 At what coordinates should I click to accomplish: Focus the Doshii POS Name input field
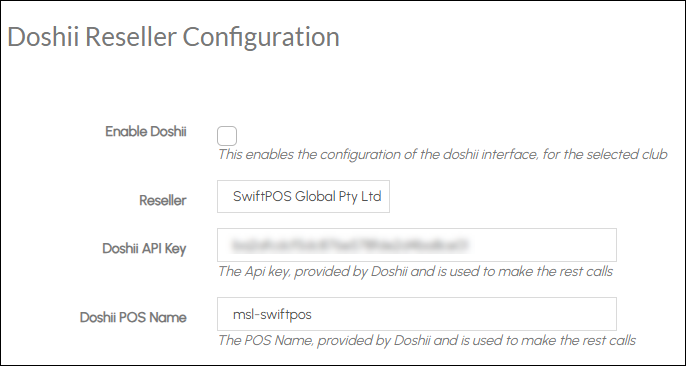pos(416,314)
